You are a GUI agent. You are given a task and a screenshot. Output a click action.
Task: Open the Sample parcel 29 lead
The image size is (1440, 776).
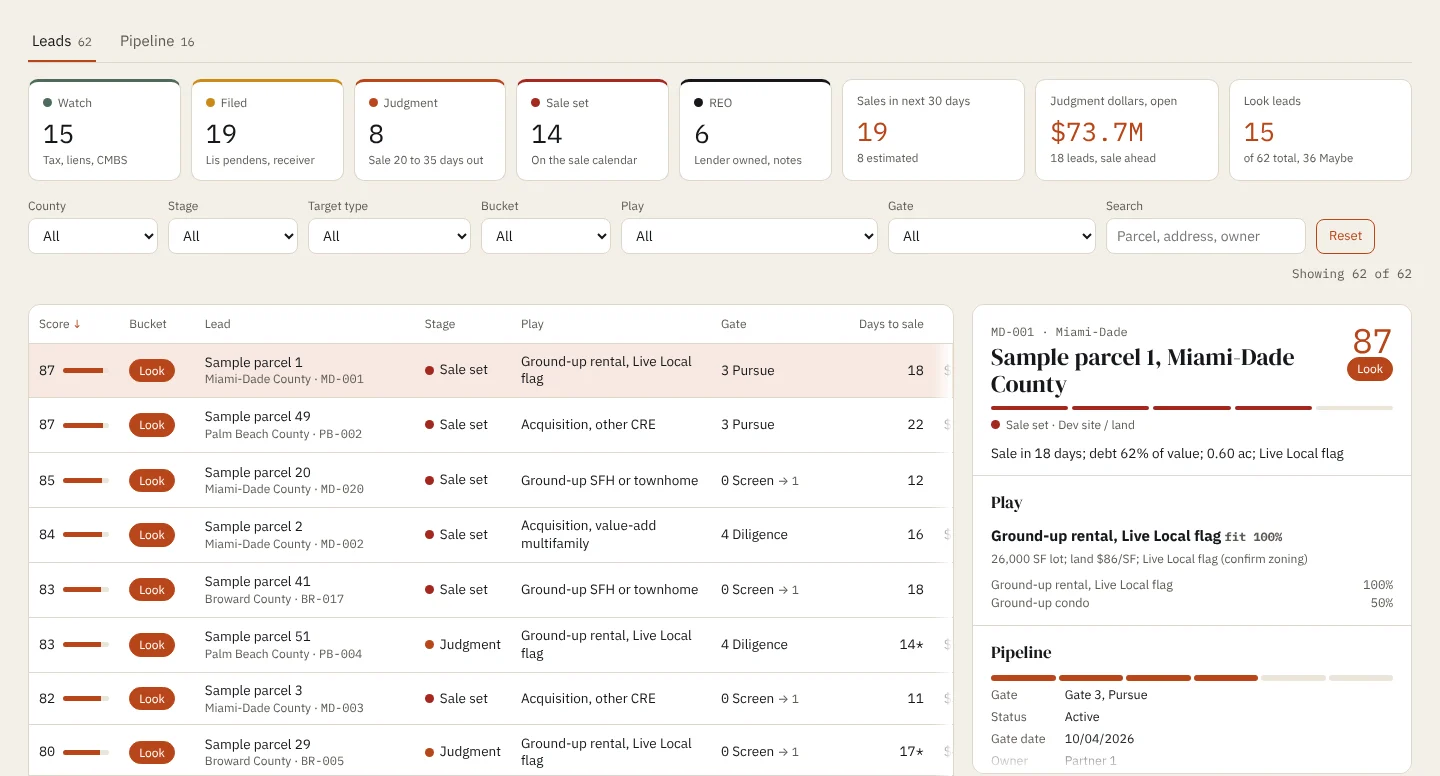[490, 752]
